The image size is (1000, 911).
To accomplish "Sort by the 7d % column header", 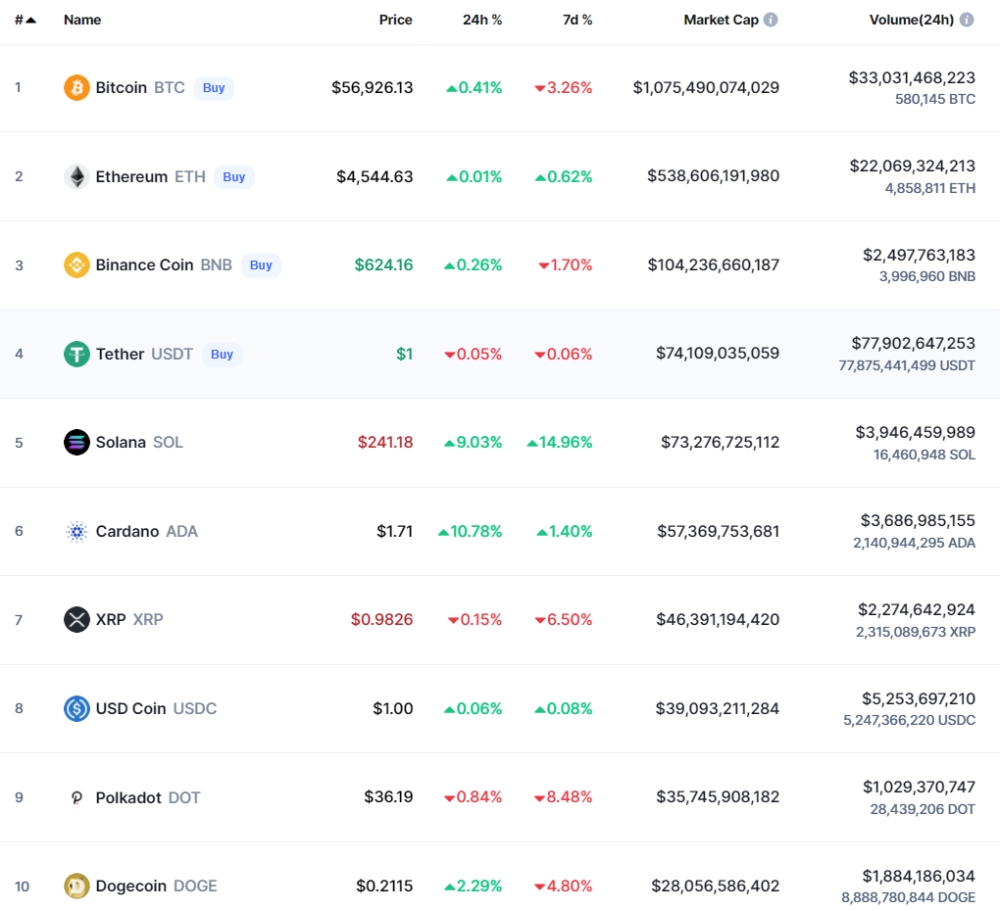I will click(x=577, y=20).
